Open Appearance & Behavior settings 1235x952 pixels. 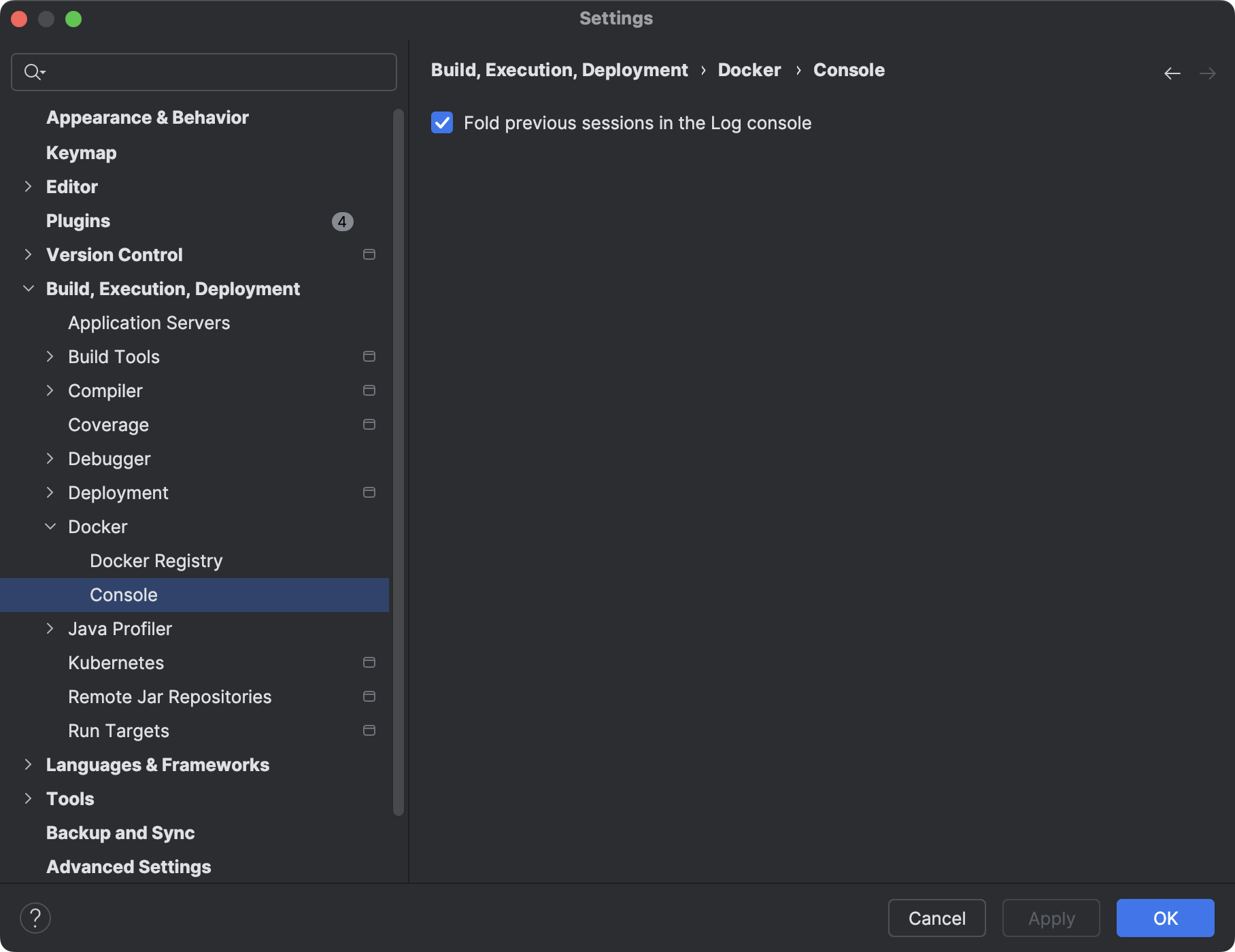coord(148,118)
